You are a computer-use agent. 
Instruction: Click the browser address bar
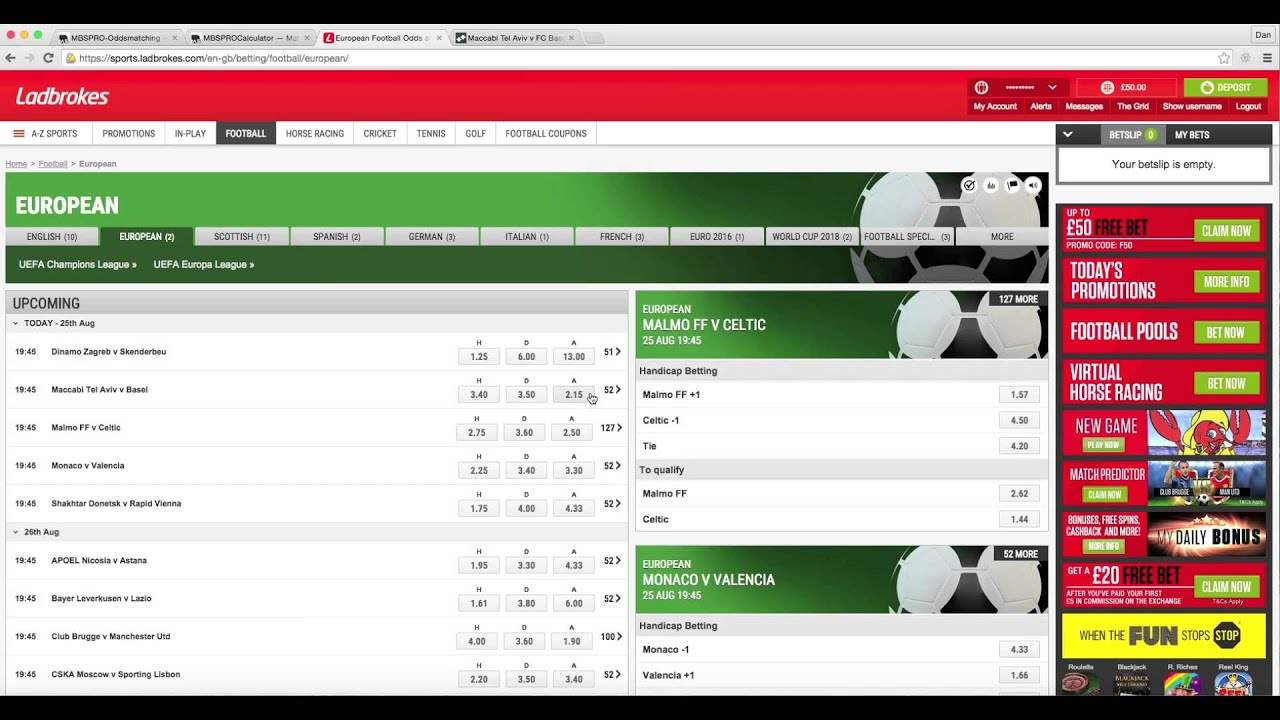coord(640,58)
